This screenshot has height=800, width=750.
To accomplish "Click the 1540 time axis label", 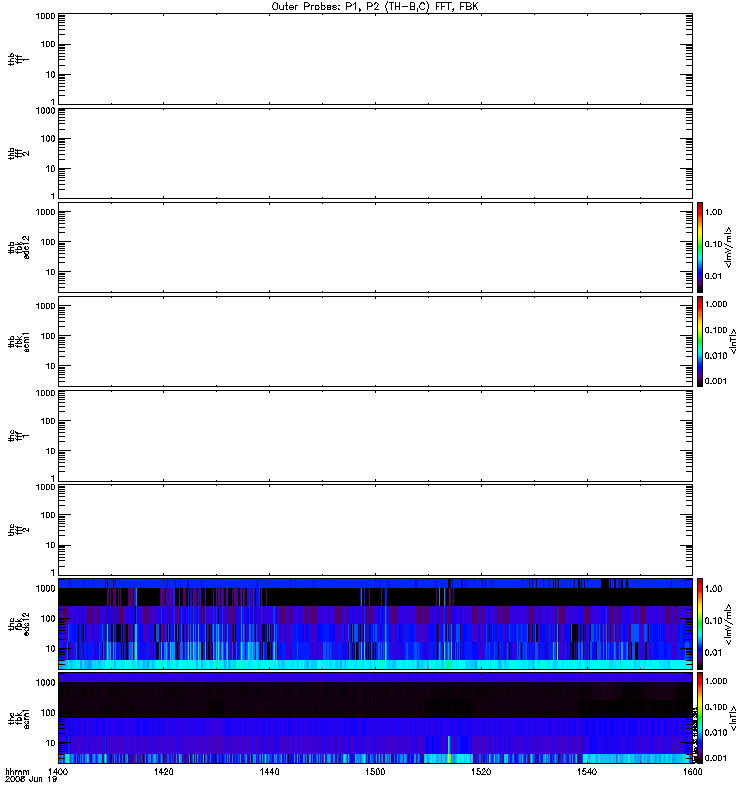I will pyautogui.click(x=587, y=771).
